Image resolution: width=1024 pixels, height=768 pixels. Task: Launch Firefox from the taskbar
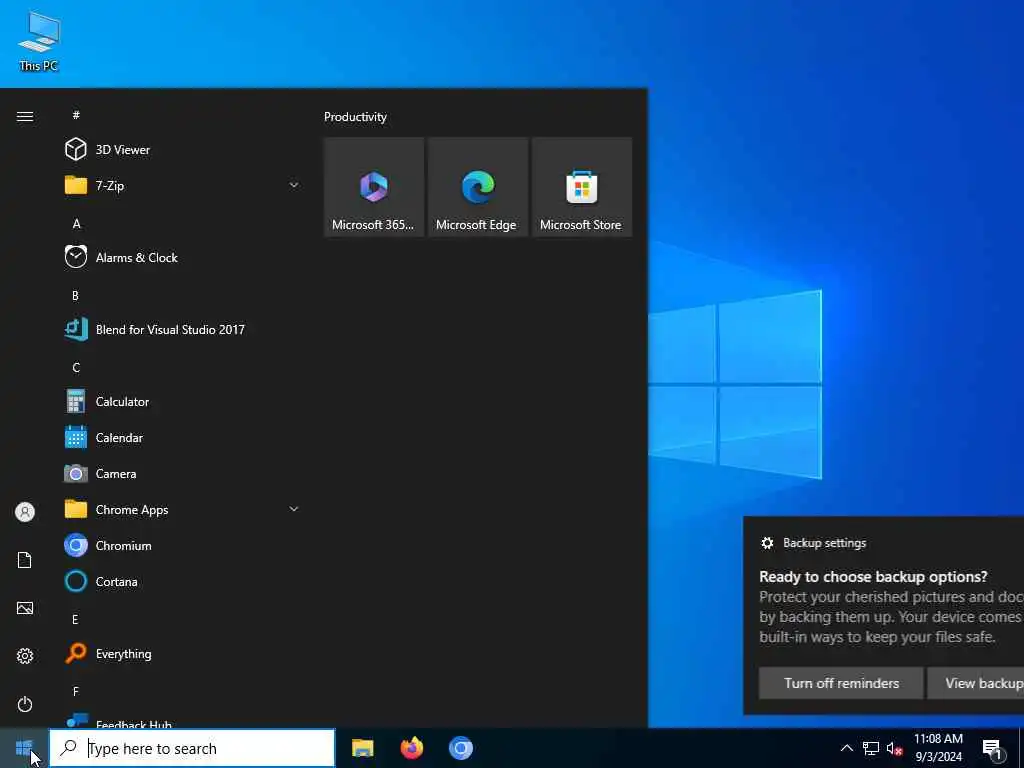(411, 748)
